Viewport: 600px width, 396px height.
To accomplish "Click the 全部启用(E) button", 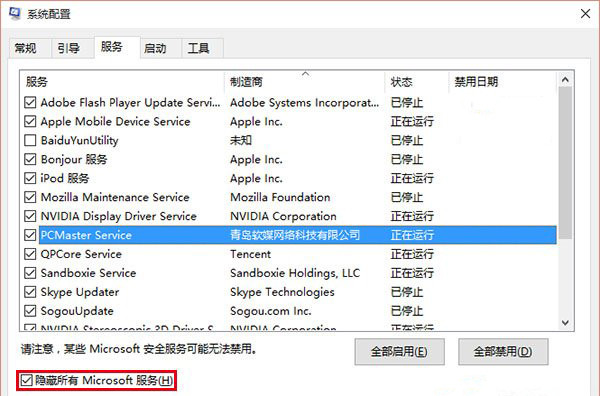I will point(399,351).
